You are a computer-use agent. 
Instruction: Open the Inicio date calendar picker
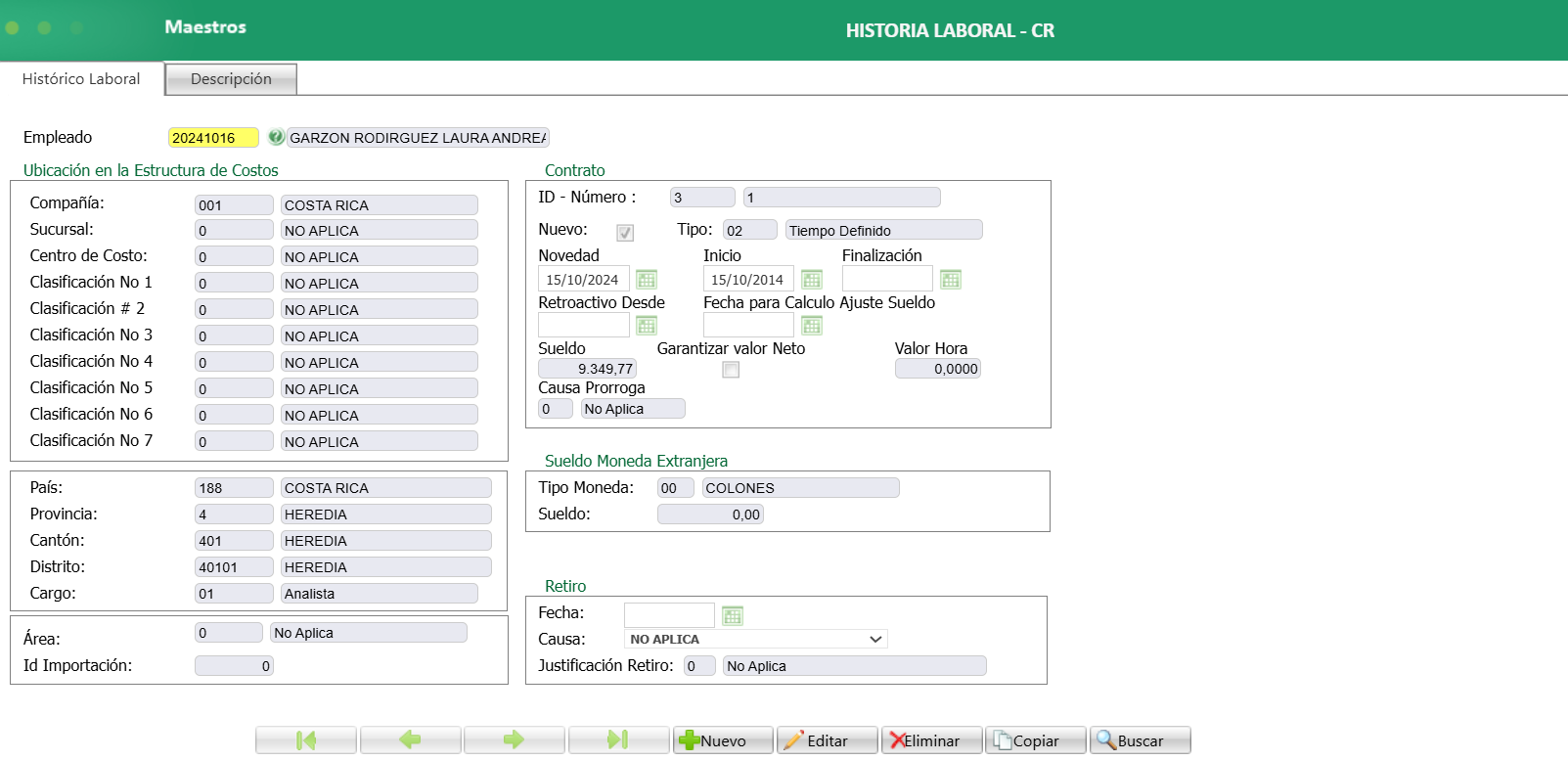[x=812, y=280]
